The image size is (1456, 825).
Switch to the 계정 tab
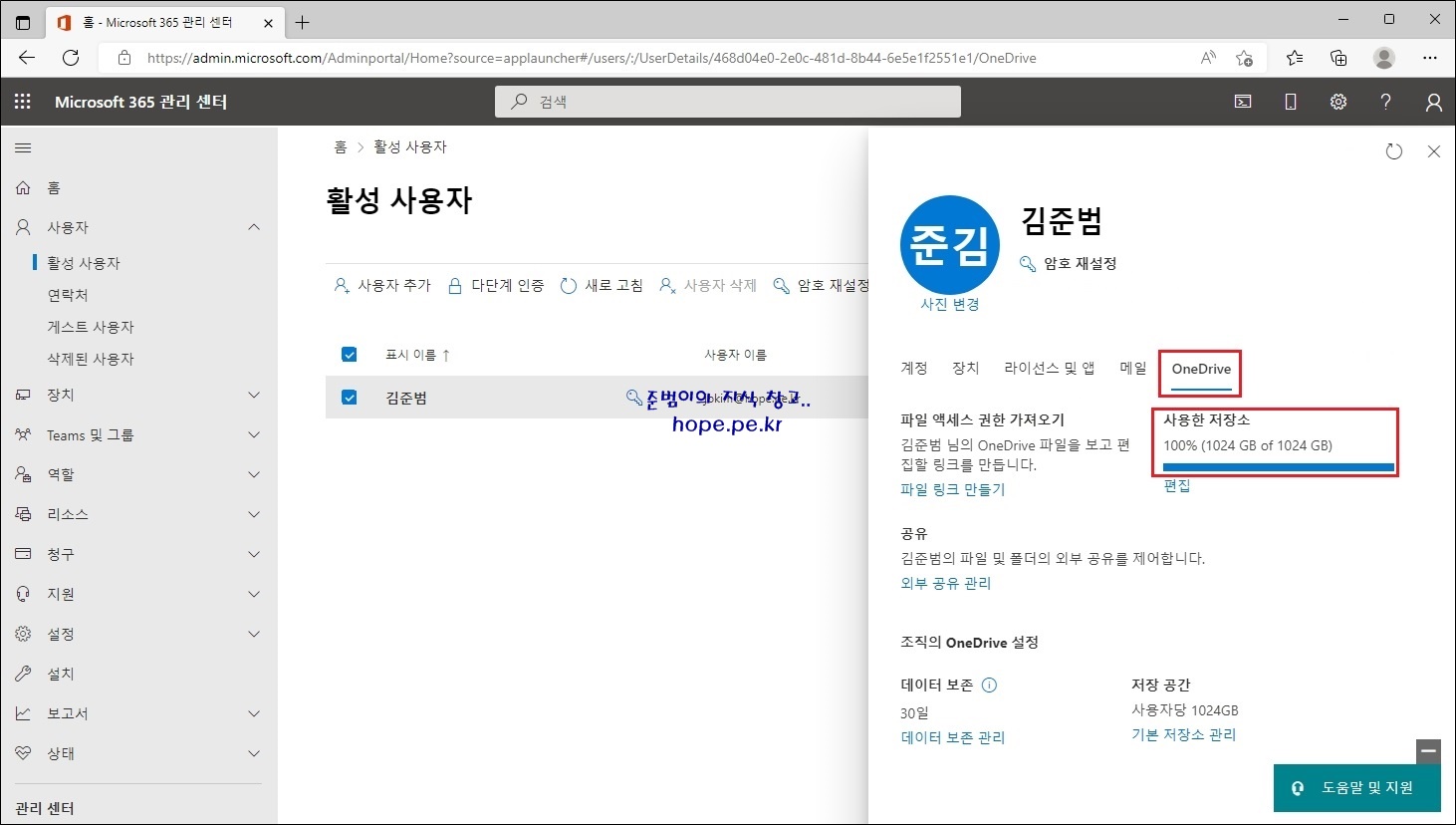(914, 369)
